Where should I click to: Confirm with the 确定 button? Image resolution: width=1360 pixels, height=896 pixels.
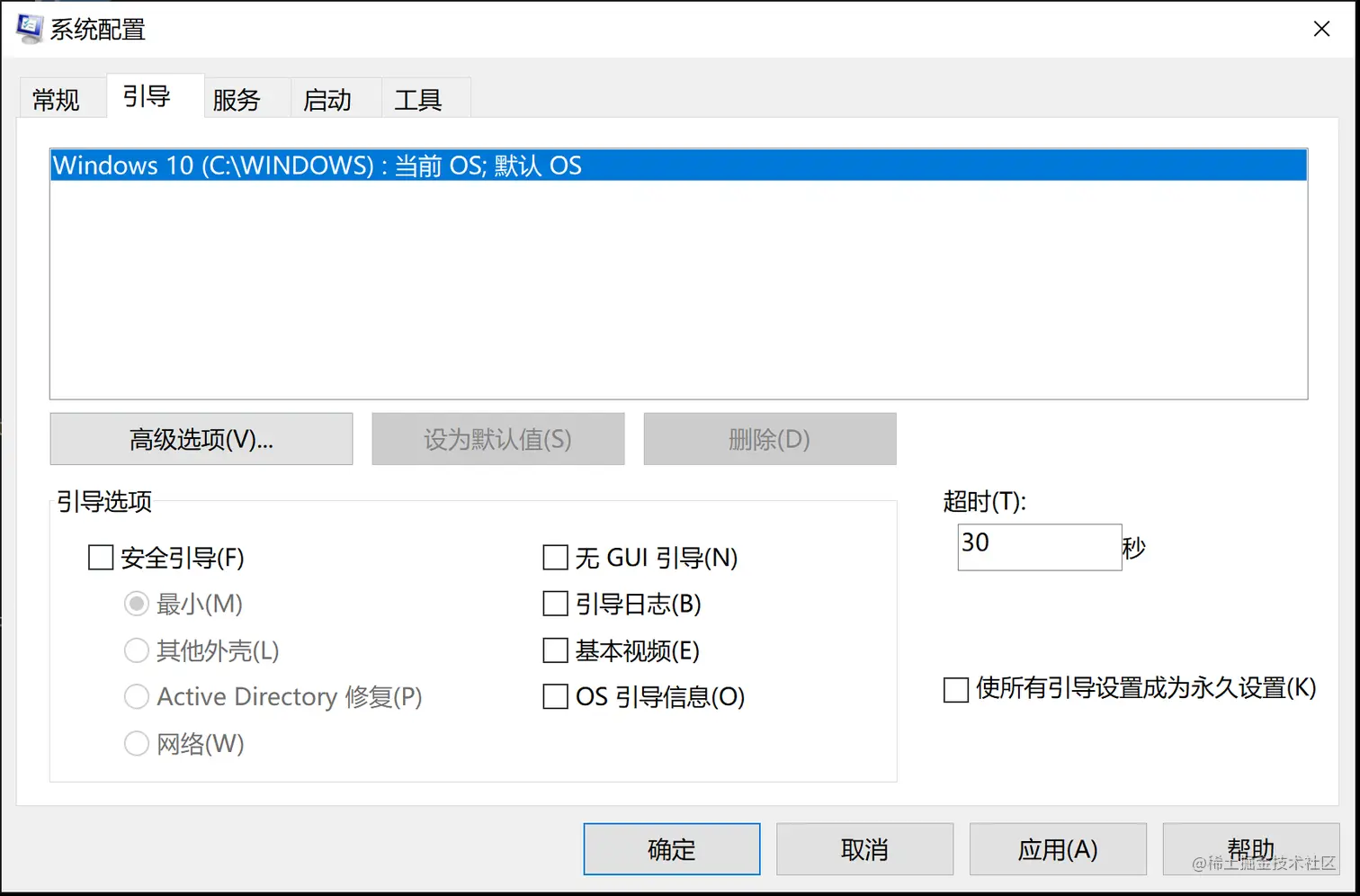pyautogui.click(x=672, y=849)
